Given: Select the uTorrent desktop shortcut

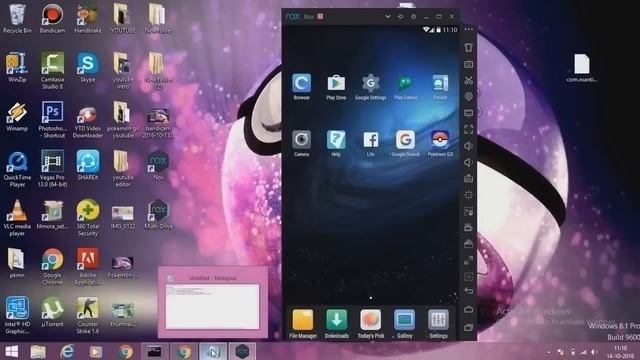Looking at the screenshot, I should pyautogui.click(x=52, y=313).
